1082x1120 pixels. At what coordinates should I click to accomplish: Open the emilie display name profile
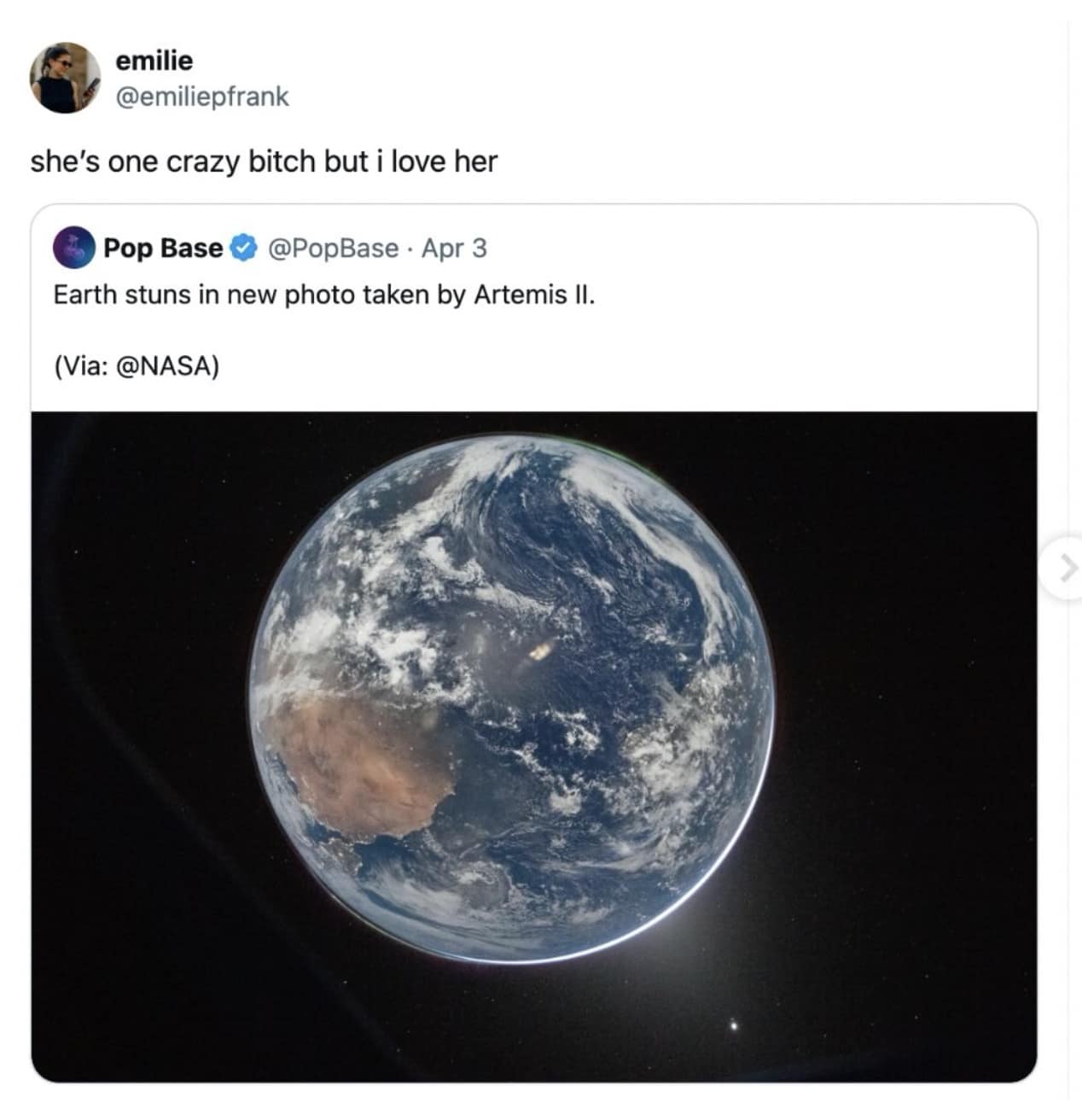coord(154,61)
